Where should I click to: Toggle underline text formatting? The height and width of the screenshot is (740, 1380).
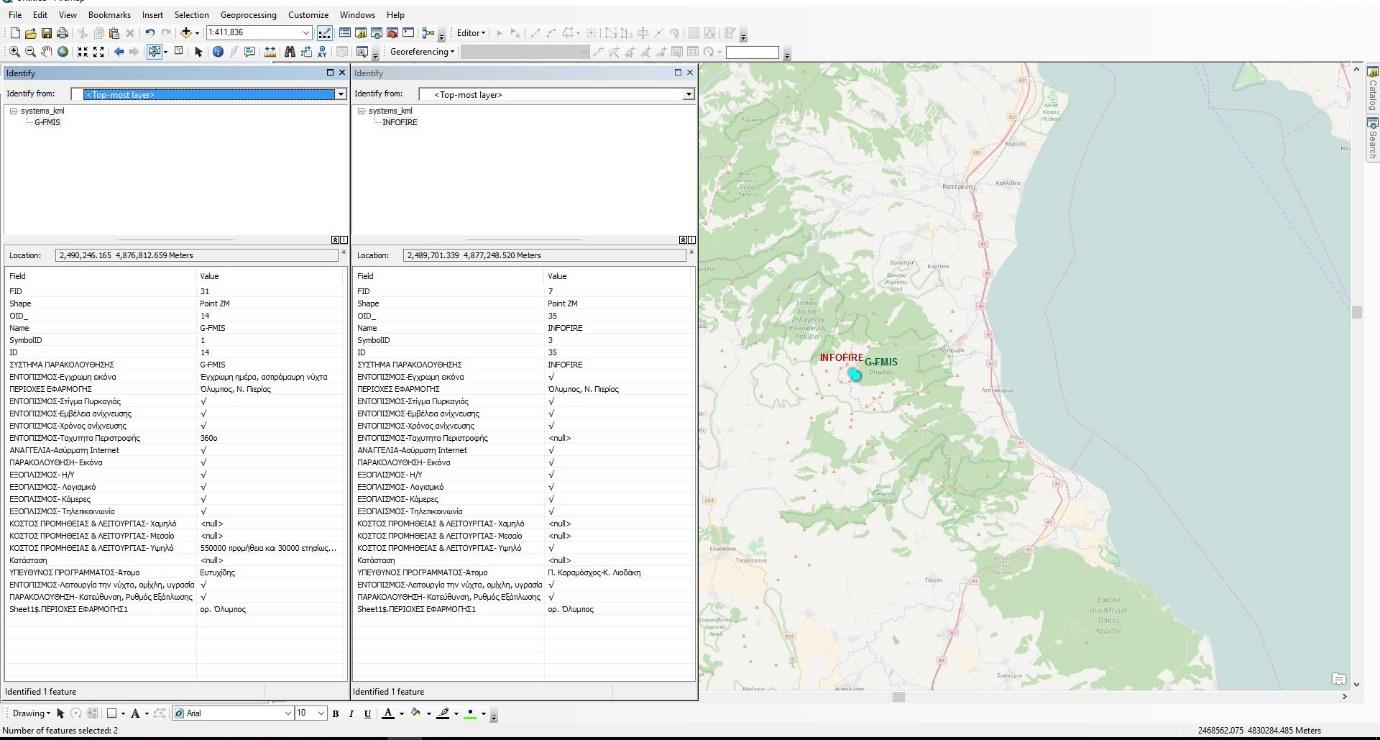point(367,713)
